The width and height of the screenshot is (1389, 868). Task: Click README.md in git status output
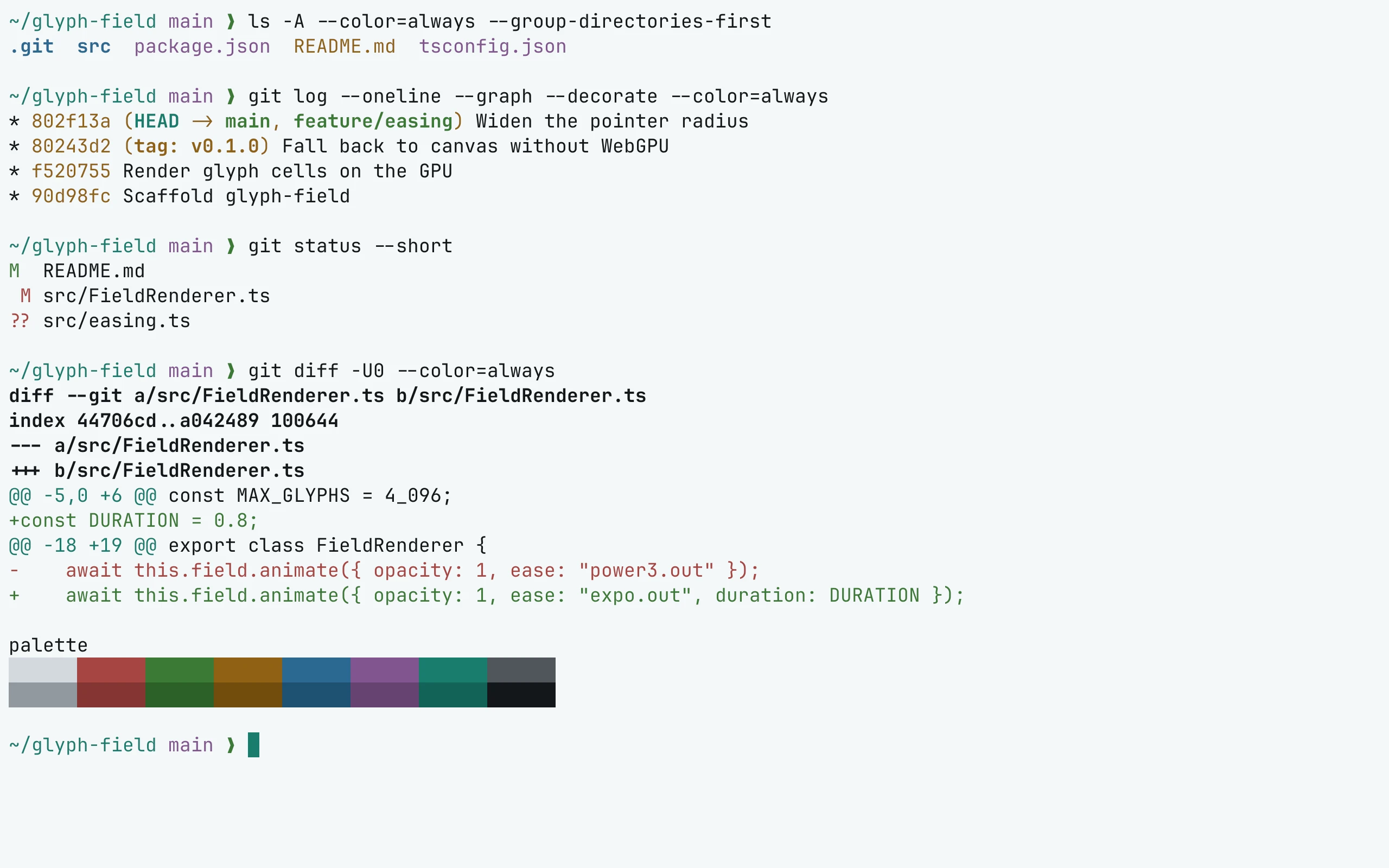click(94, 271)
